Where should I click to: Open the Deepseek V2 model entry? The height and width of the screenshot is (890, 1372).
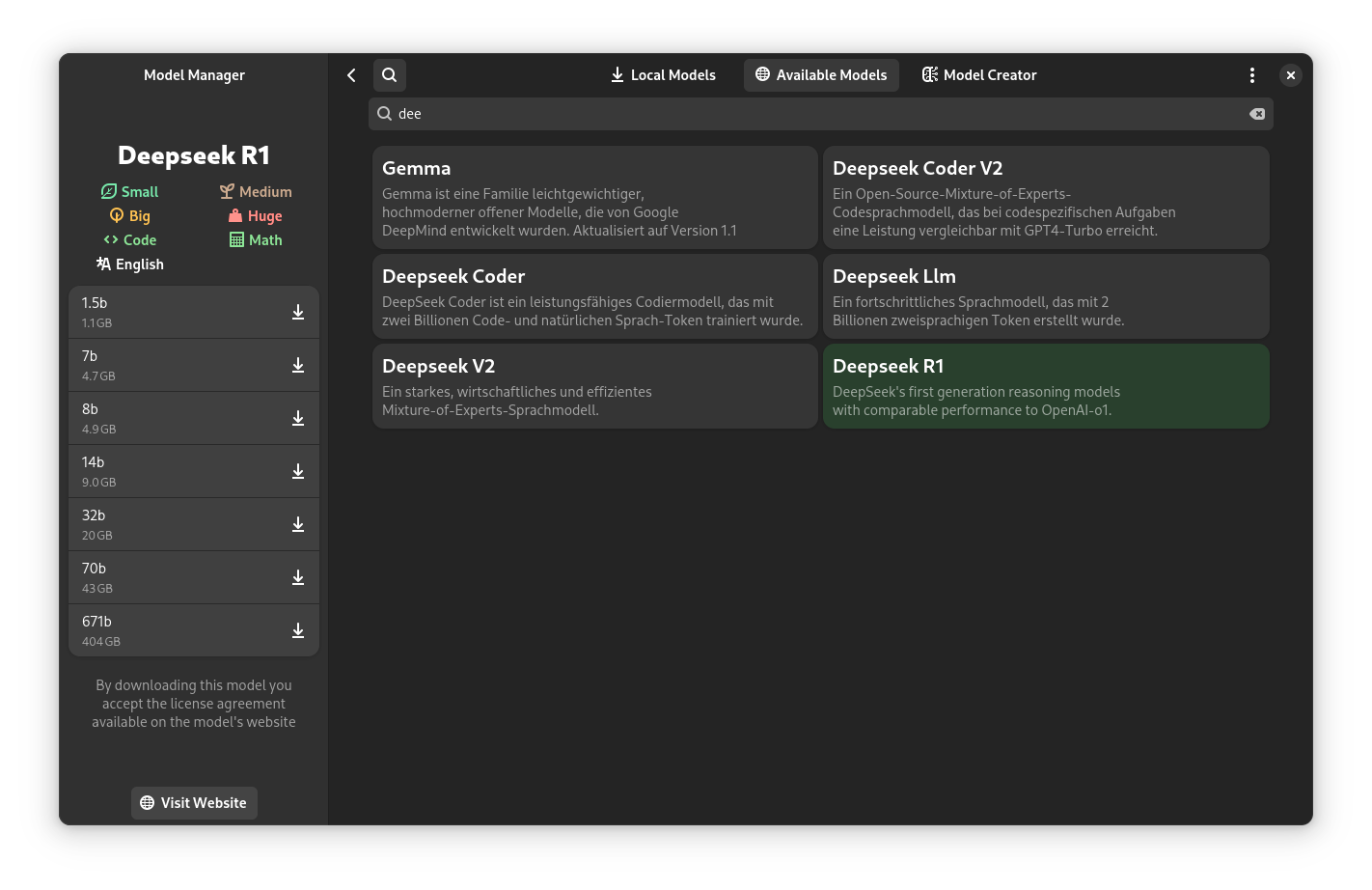pyautogui.click(x=594, y=386)
